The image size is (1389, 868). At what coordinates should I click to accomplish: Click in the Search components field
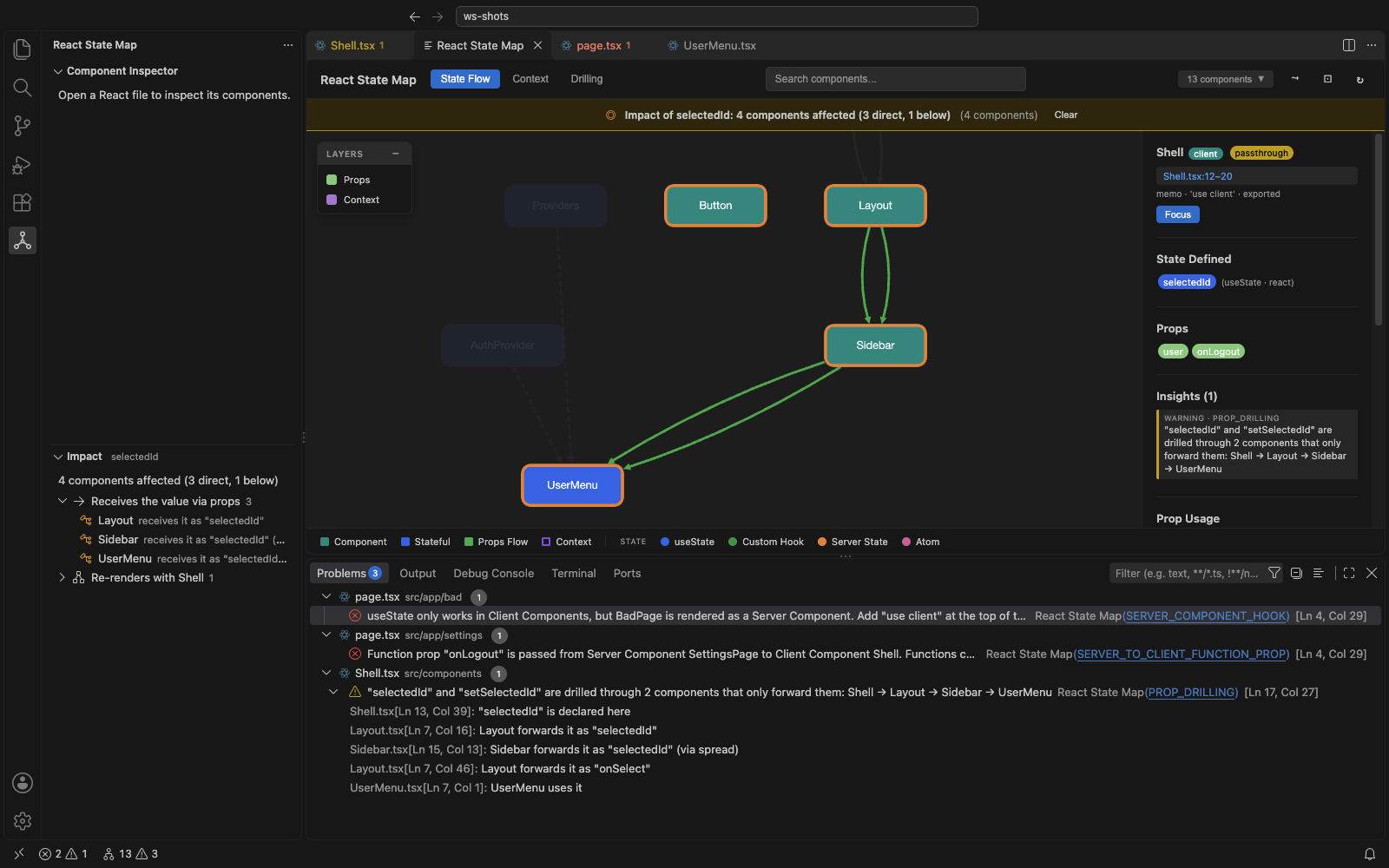click(x=896, y=79)
